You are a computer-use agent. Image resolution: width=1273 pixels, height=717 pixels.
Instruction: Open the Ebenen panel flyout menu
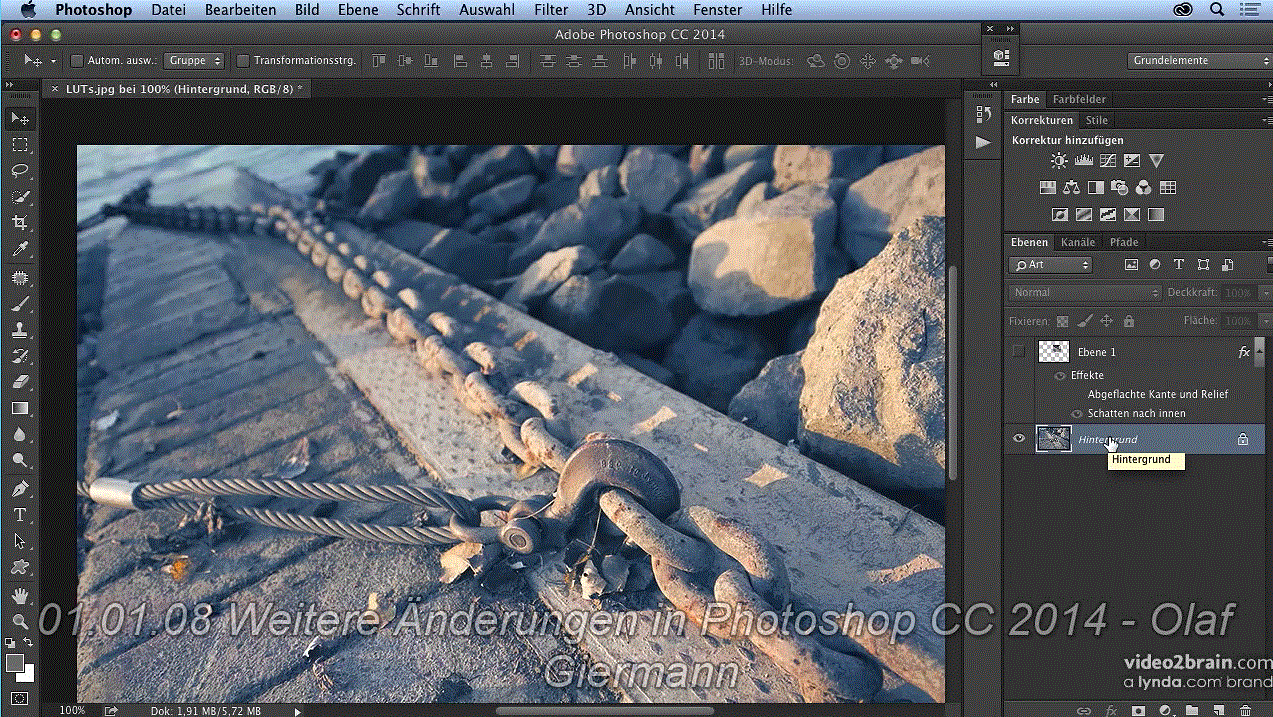[x=1266, y=242]
